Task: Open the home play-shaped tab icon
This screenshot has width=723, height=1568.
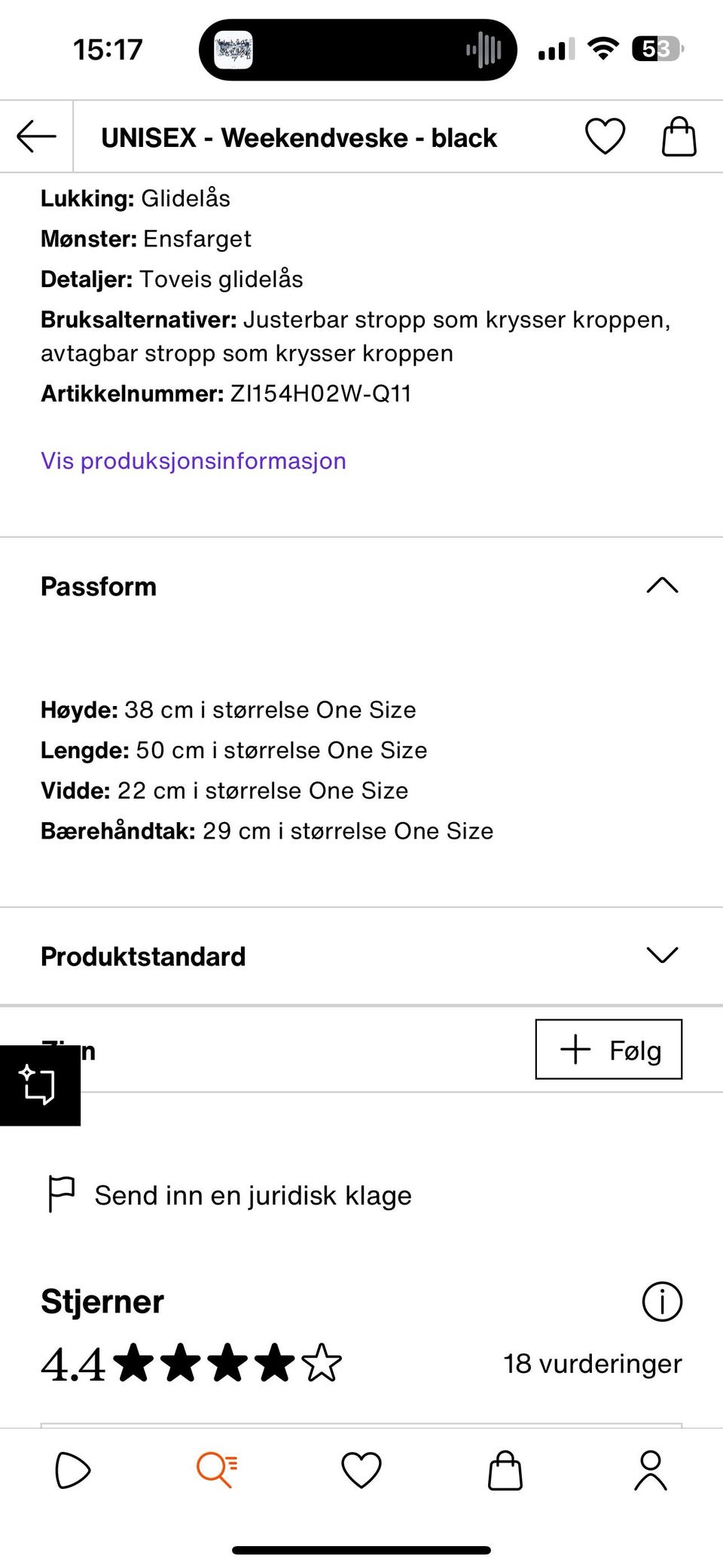Action: pos(73,1470)
